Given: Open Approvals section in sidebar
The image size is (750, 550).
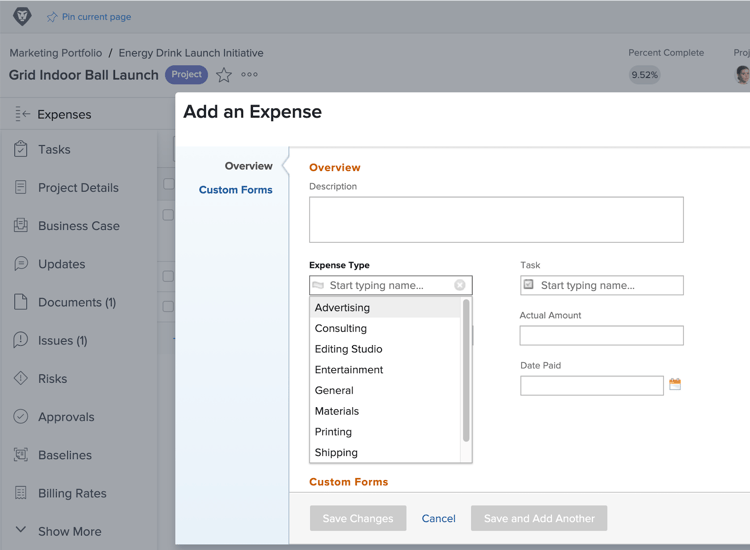Looking at the screenshot, I should pyautogui.click(x=66, y=417).
